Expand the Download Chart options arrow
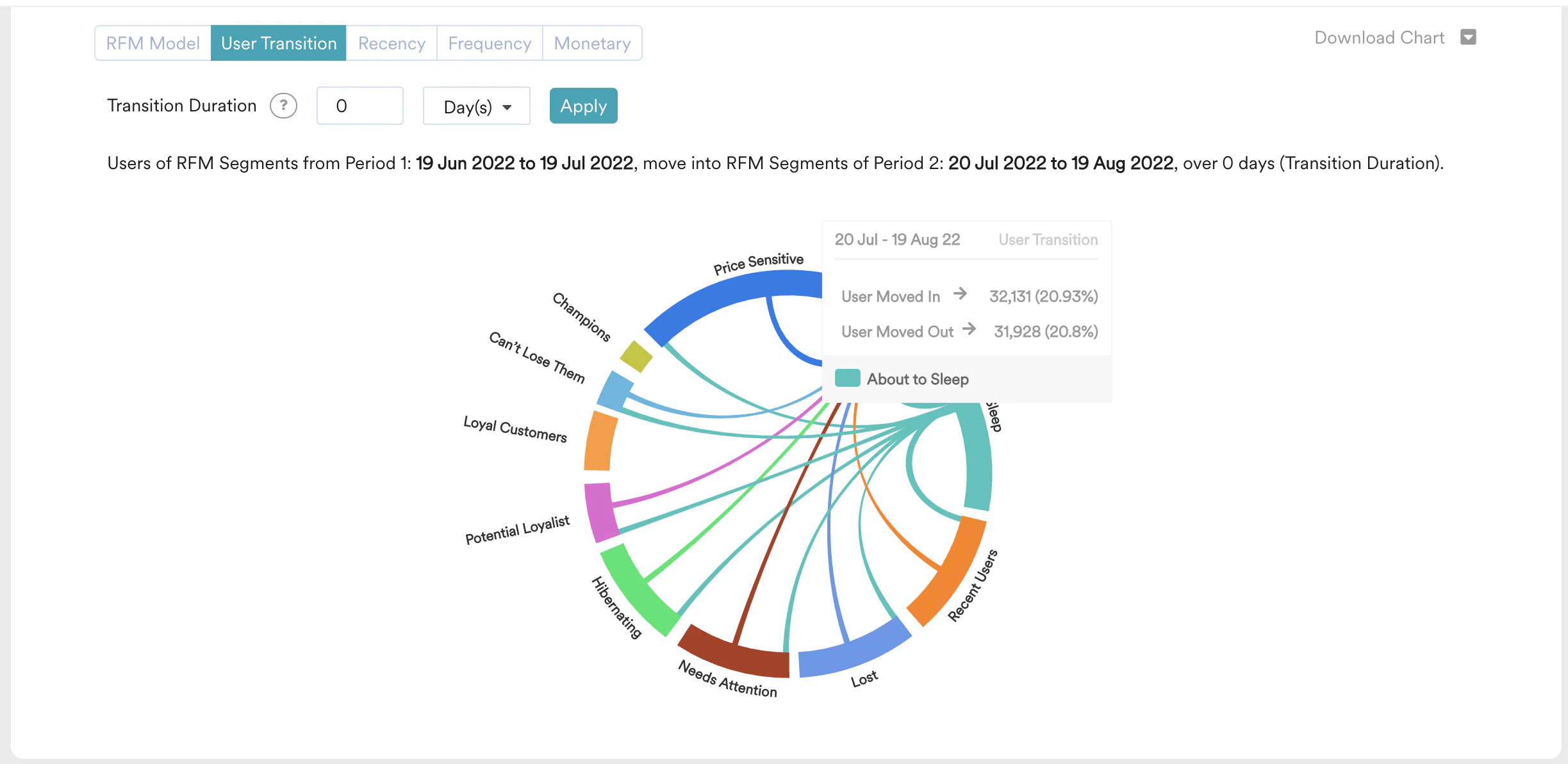This screenshot has width=1568, height=764. tap(1469, 38)
